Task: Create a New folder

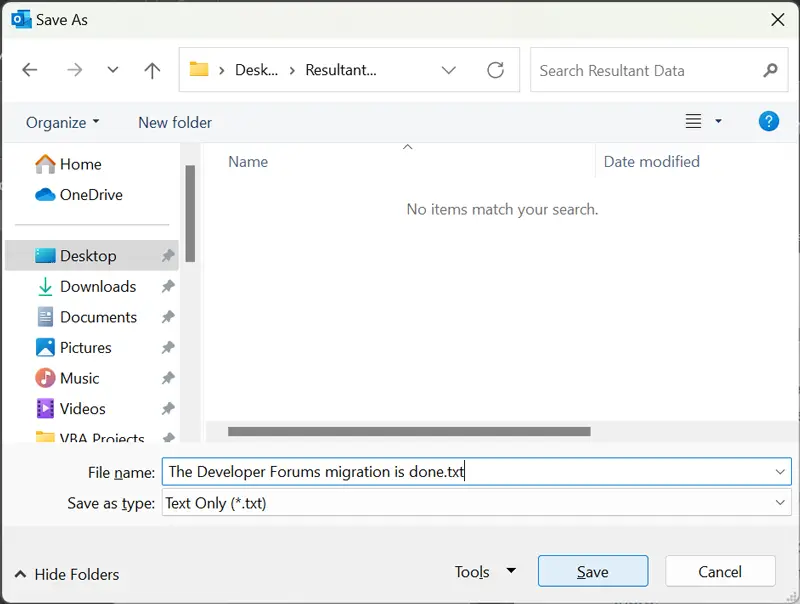Action: click(x=175, y=122)
